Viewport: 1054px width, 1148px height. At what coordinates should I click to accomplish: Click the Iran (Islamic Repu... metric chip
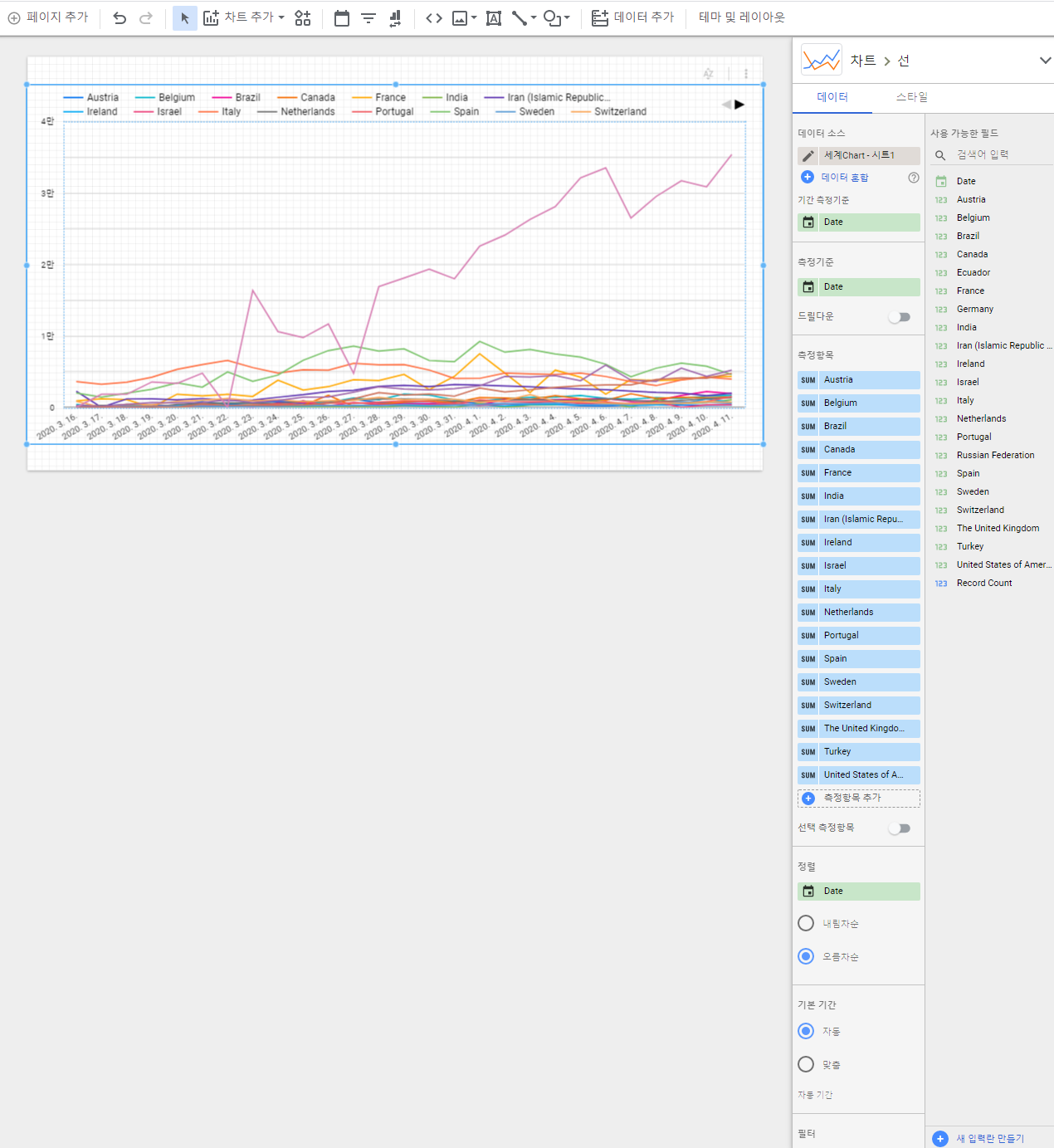coord(859,520)
